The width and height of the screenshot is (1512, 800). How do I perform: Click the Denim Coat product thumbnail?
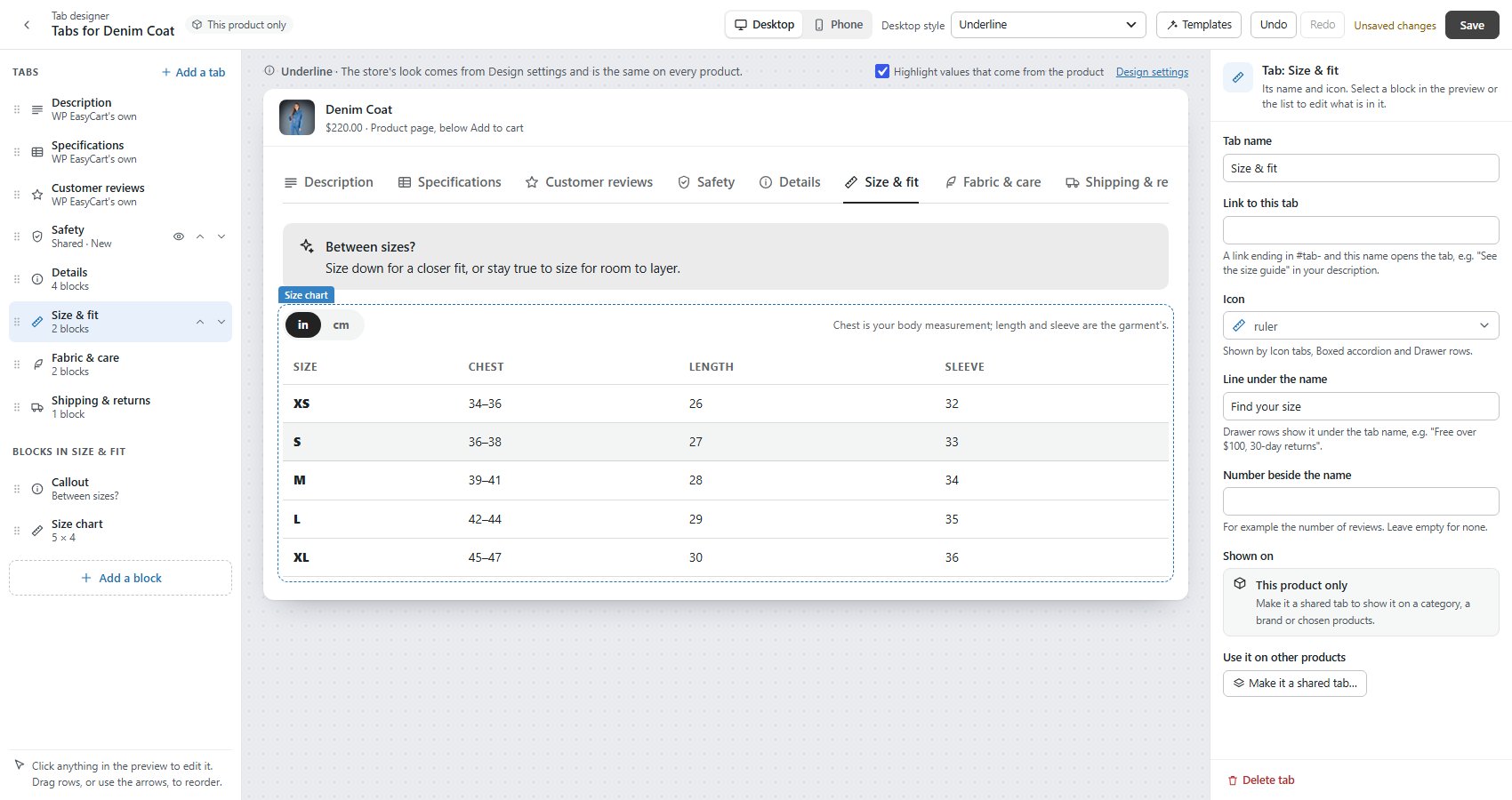point(297,117)
